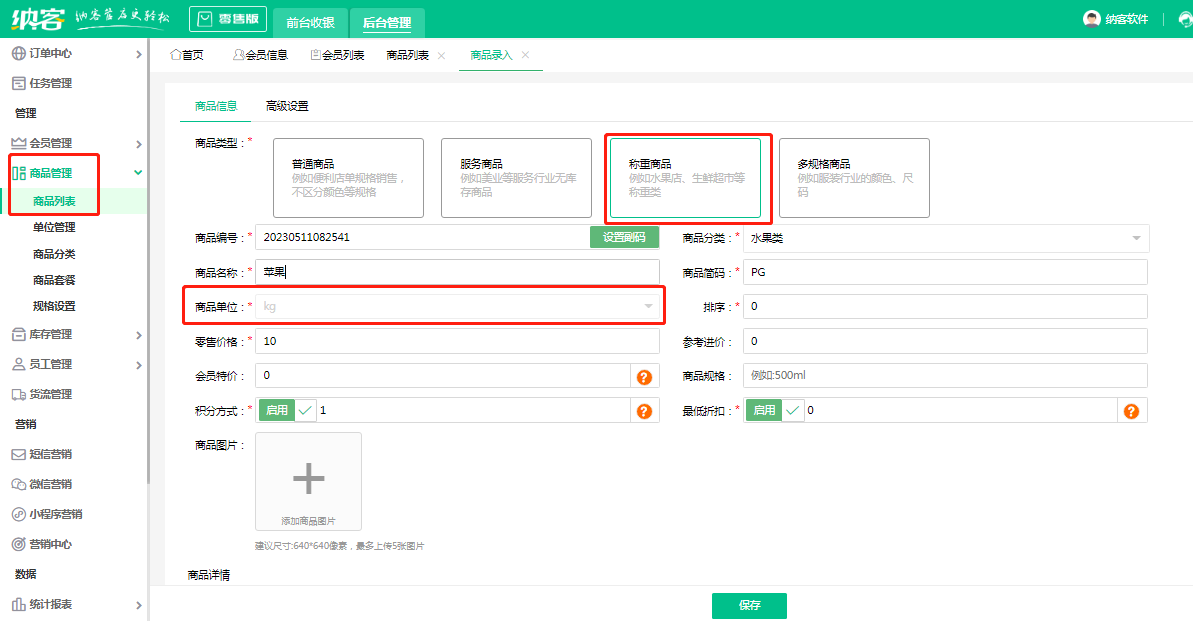Open 短信营销 envelope icon

point(18,454)
